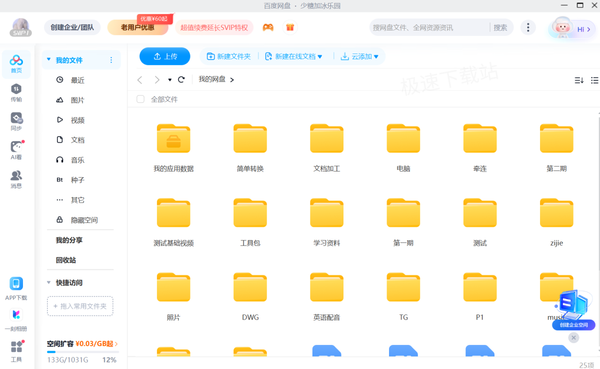Select 文档 in the sidebar
The height and width of the screenshot is (369, 600).
(77, 140)
